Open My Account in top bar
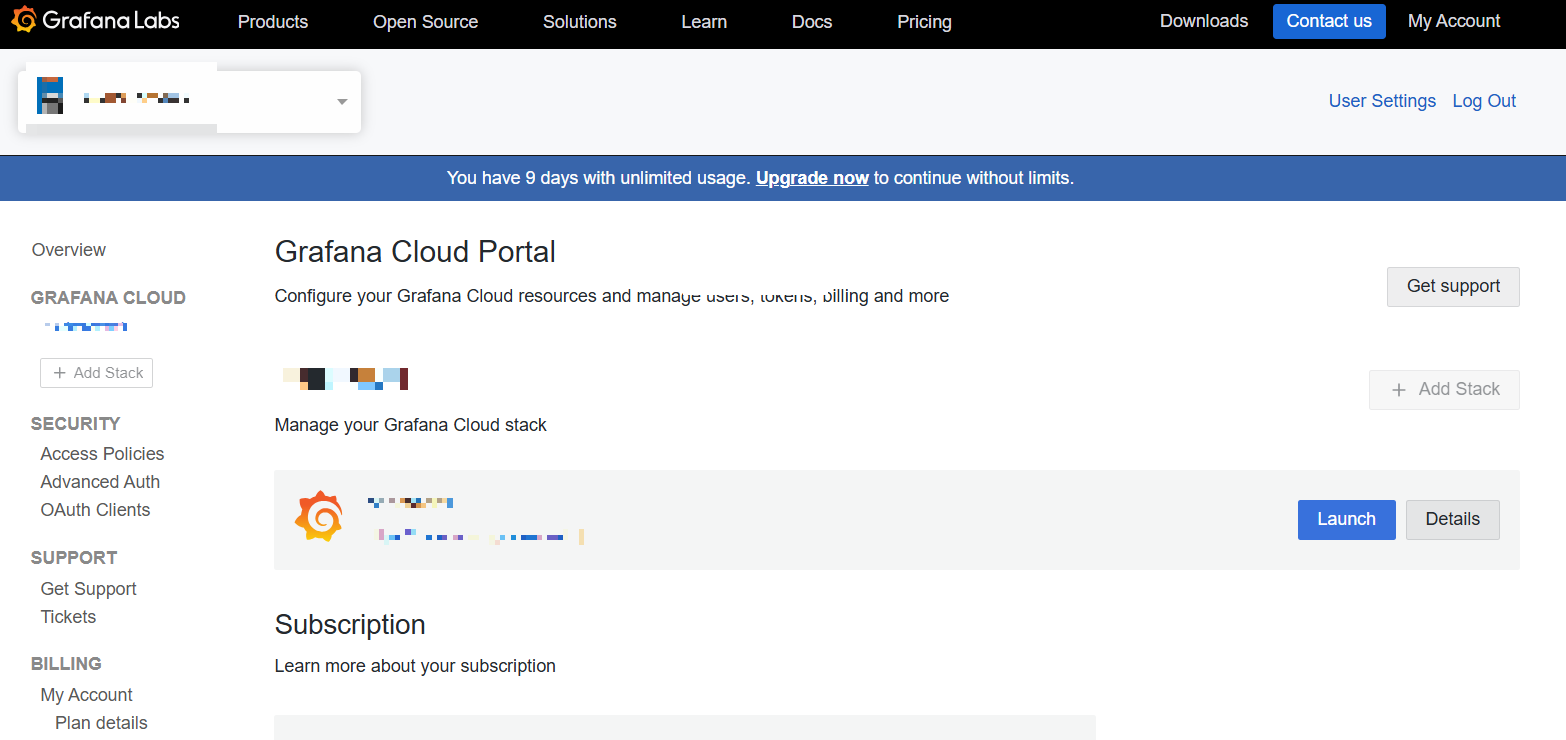The height and width of the screenshot is (740, 1566). click(1454, 21)
